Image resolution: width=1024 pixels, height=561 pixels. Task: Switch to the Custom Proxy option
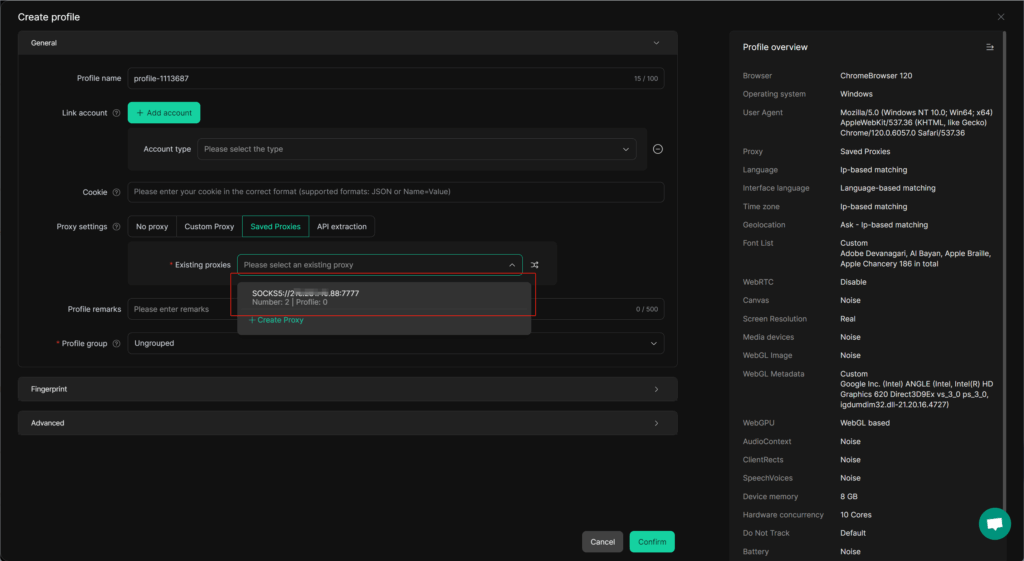(209, 227)
